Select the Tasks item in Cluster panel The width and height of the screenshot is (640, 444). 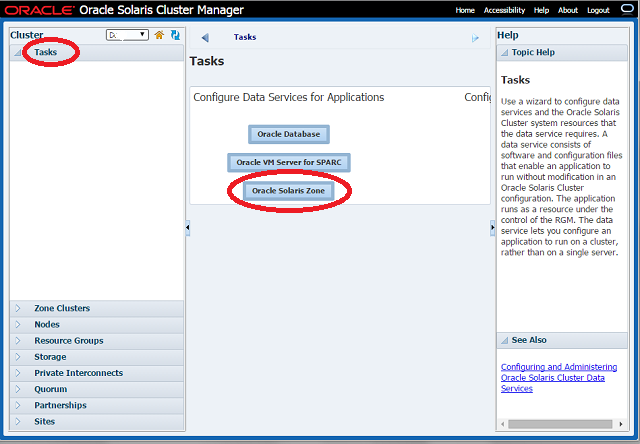click(x=46, y=52)
